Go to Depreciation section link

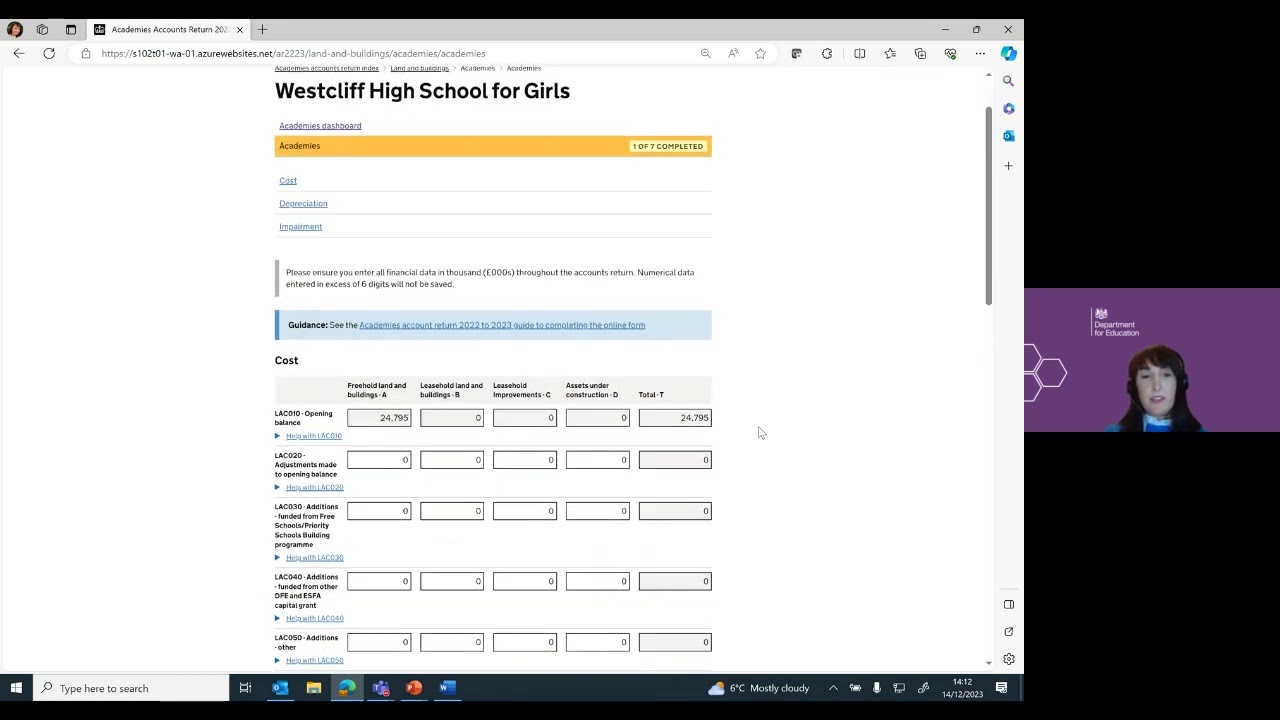point(303,204)
